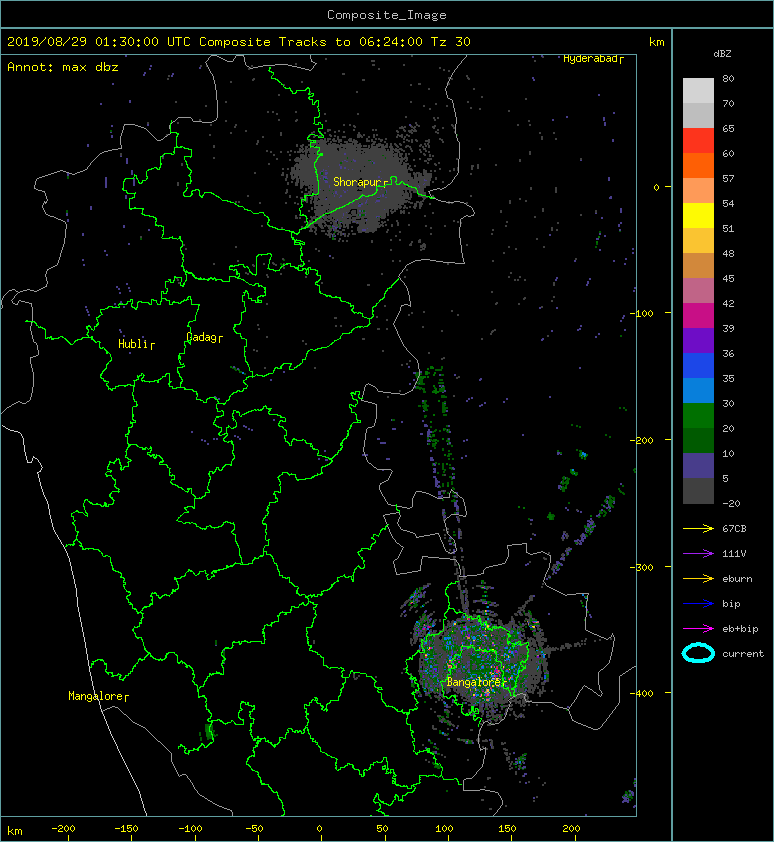774x842 pixels.
Task: Select the slate purple 5–10 dBZ color band
Action: tap(698, 466)
